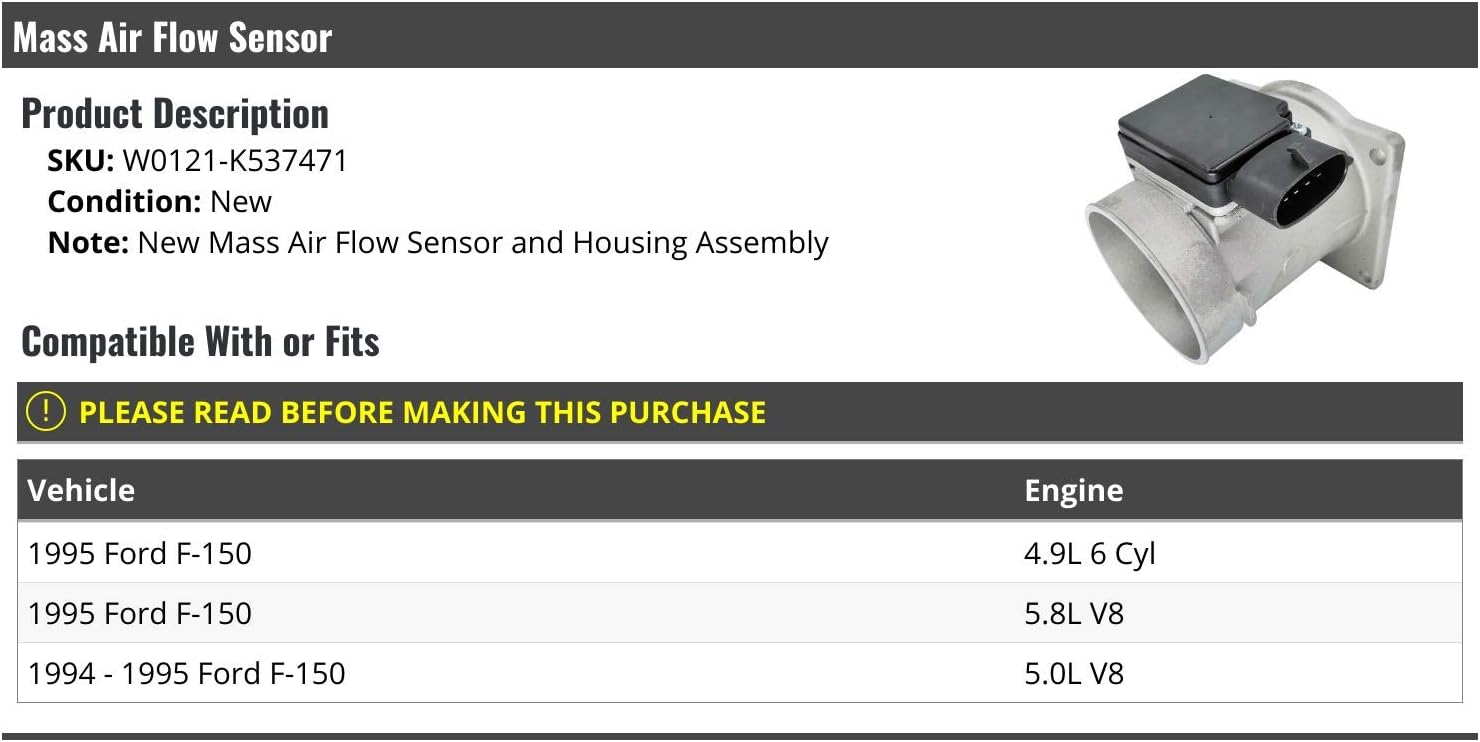Click the Engine column header
The image size is (1480, 742).
pyautogui.click(x=1073, y=490)
